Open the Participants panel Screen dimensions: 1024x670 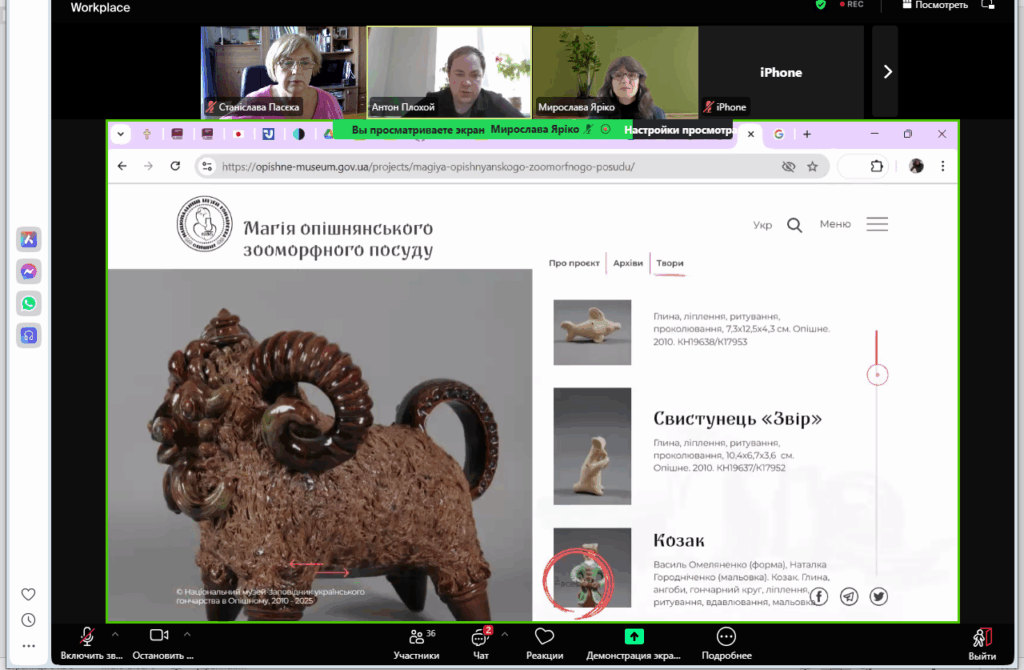point(416,642)
